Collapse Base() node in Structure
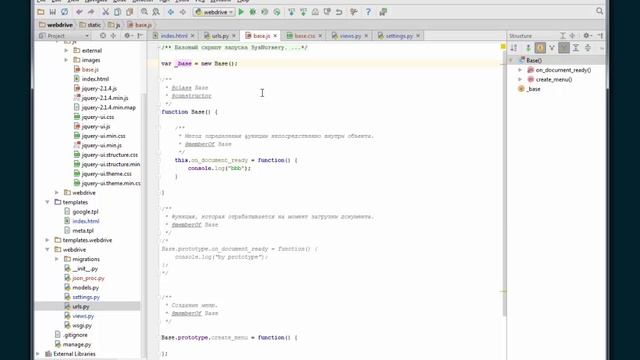The height and width of the screenshot is (360, 640). [x=511, y=60]
